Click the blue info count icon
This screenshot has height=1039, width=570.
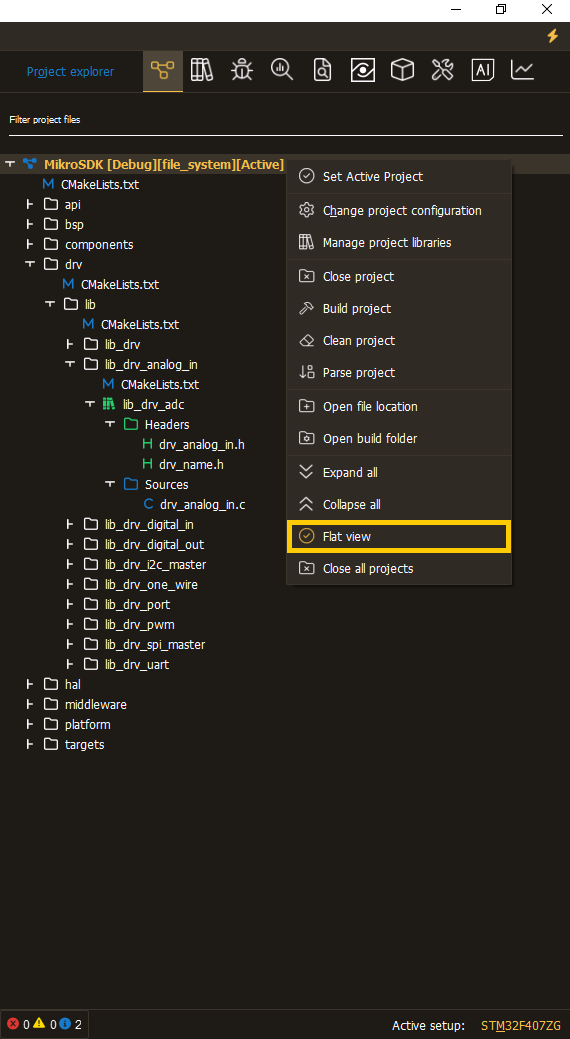64,1024
